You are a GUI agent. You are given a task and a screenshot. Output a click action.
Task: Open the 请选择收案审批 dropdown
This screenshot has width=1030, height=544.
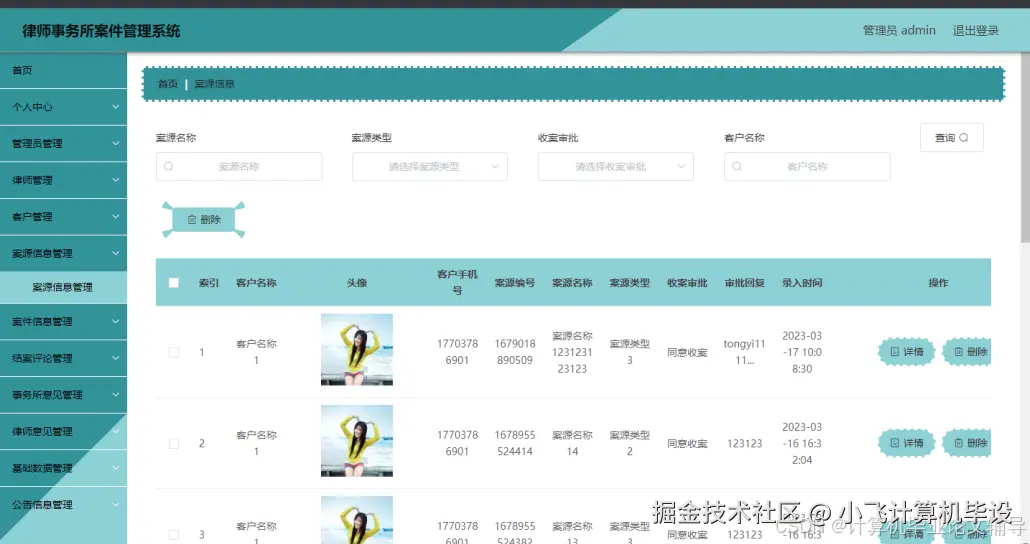pos(616,166)
